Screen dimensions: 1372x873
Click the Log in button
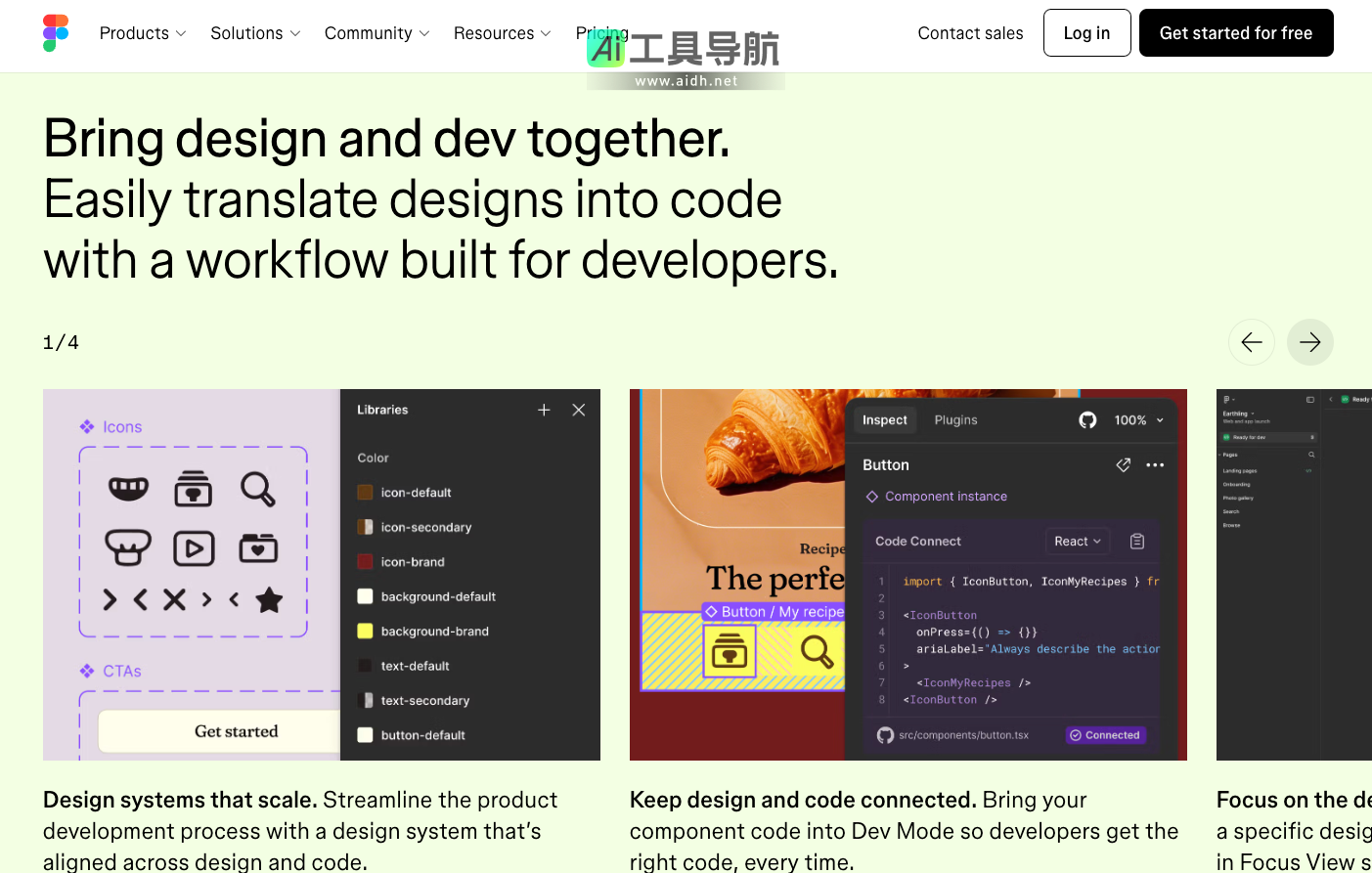click(1086, 33)
